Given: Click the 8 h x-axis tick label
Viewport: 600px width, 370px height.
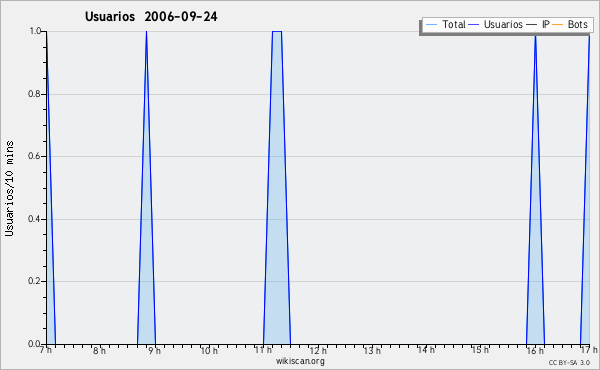Looking at the screenshot, I should coord(99,350).
